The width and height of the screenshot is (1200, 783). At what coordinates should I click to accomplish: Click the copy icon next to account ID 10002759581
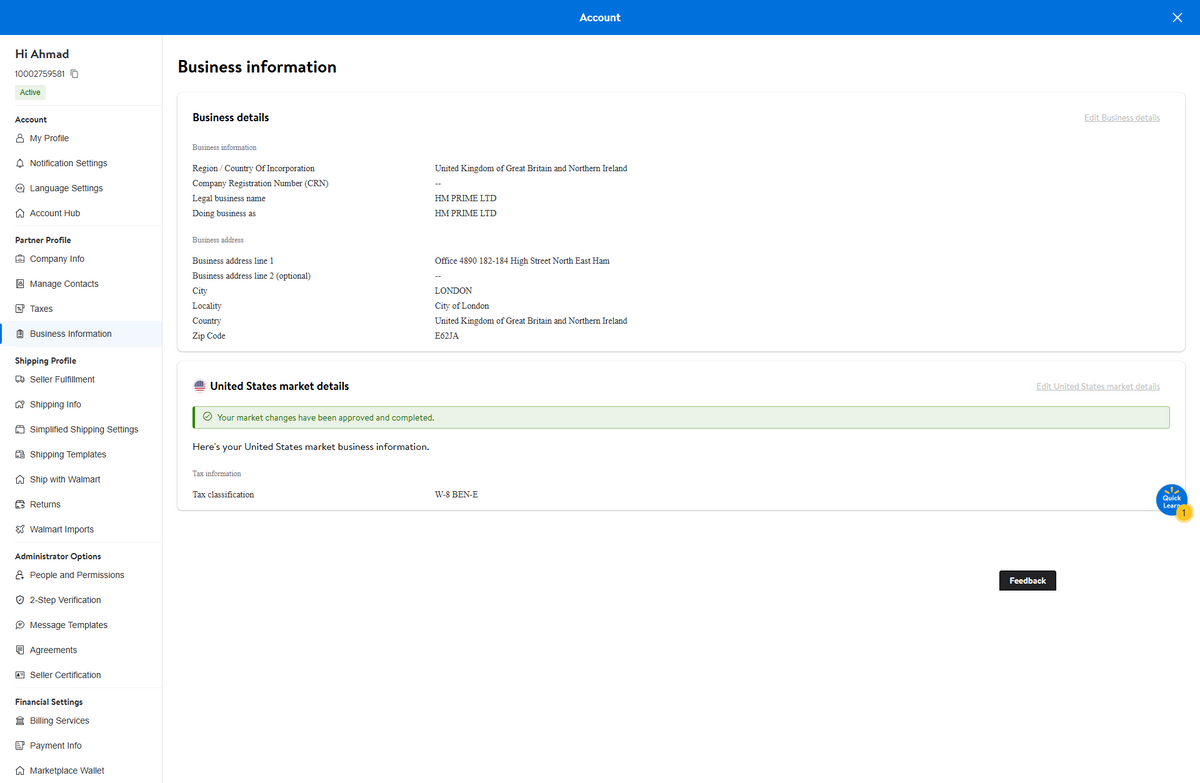75,74
